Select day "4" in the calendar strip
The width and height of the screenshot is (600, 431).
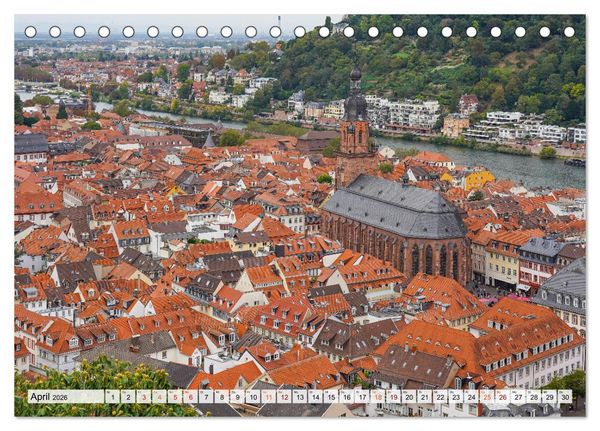[160, 397]
